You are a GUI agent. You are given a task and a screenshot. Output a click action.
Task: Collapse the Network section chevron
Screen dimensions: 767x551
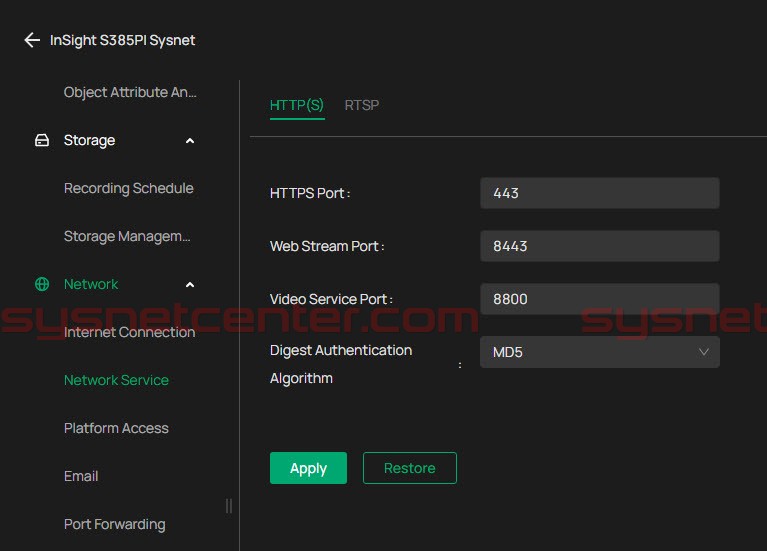(190, 285)
